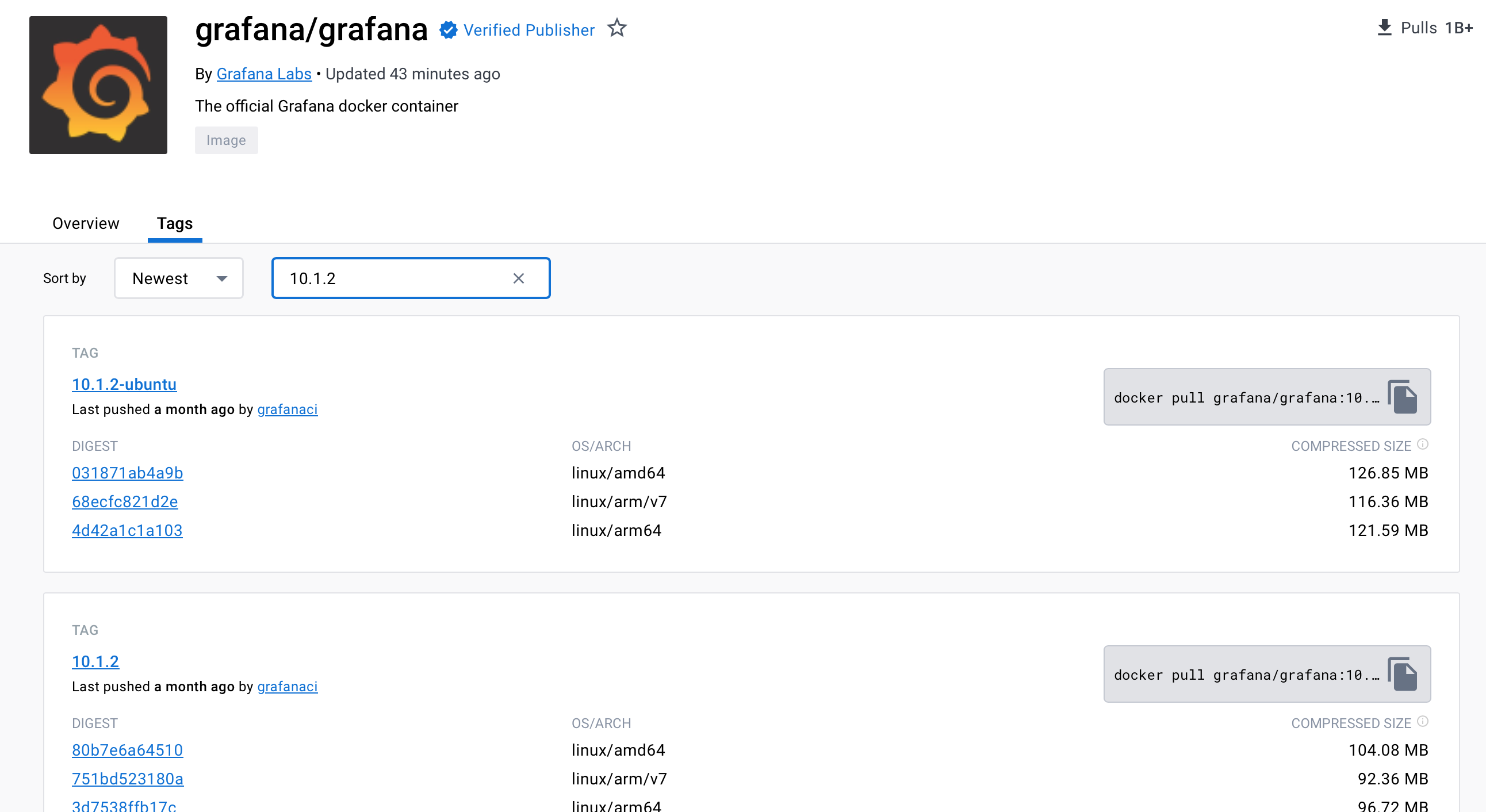Screen dimensions: 1486x812
Task: Open digest 80b7e6a64510 details
Action: [127, 750]
